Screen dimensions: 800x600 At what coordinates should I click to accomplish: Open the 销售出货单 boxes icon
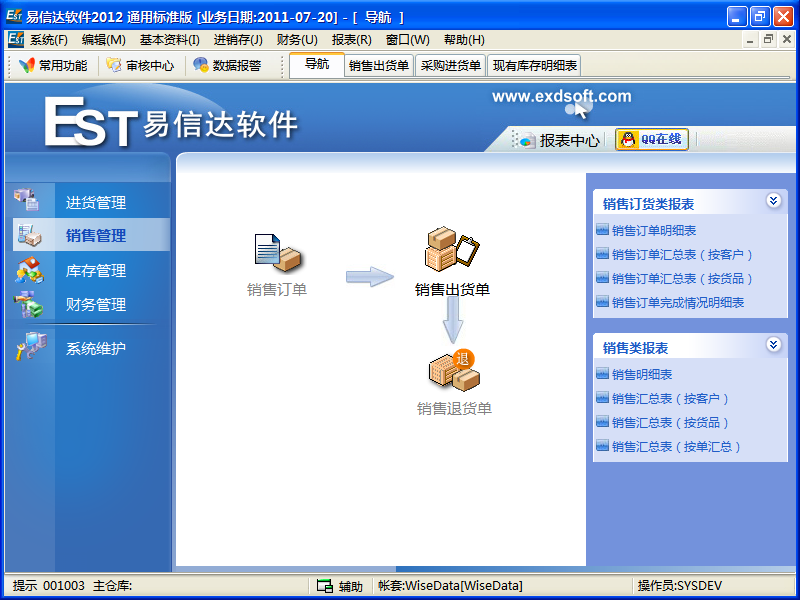452,251
